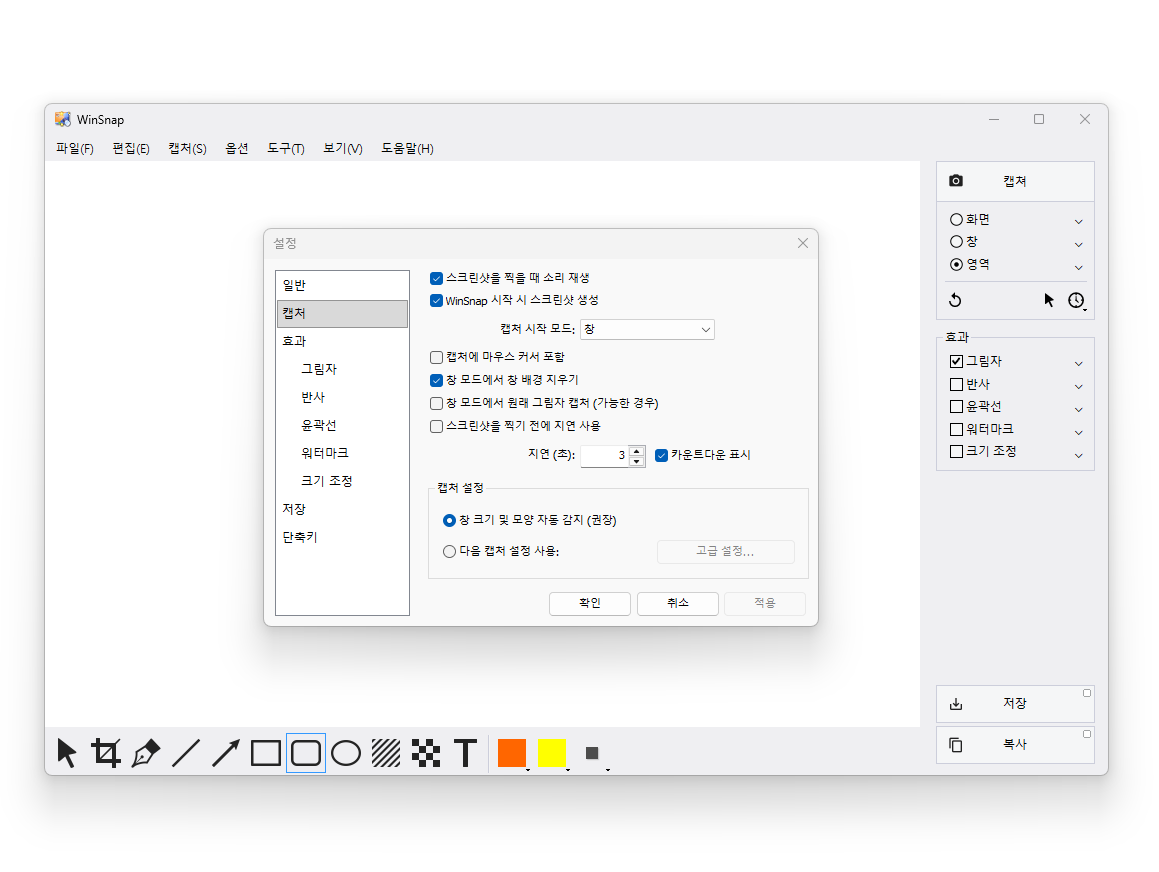
Task: Pick the small gray line width square
Action: (x=592, y=753)
